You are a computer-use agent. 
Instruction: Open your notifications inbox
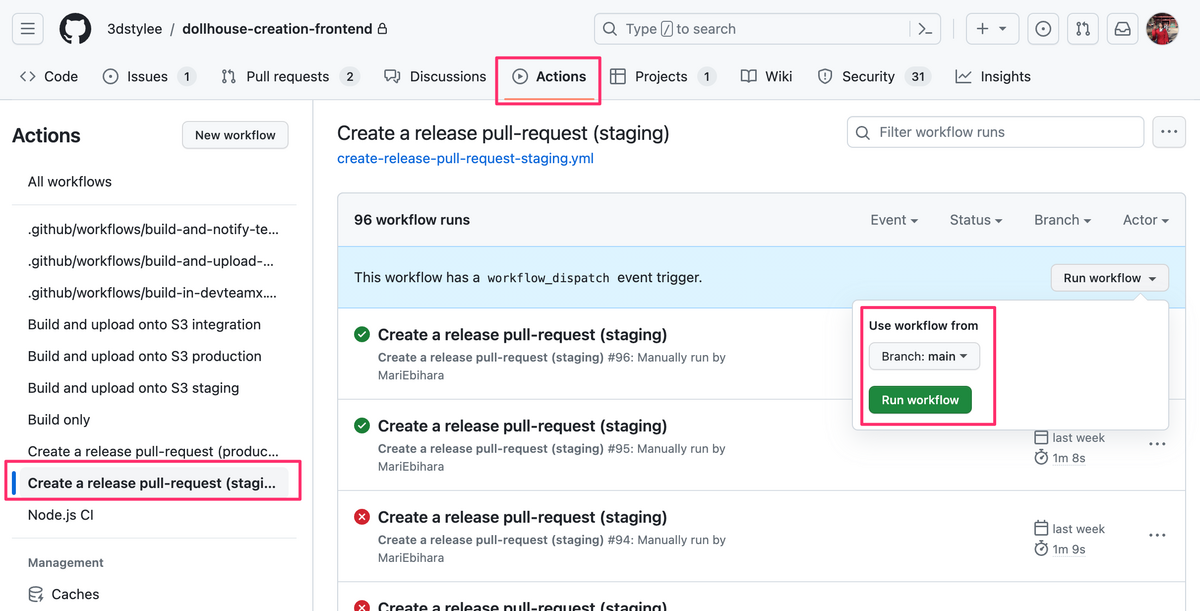click(1122, 28)
